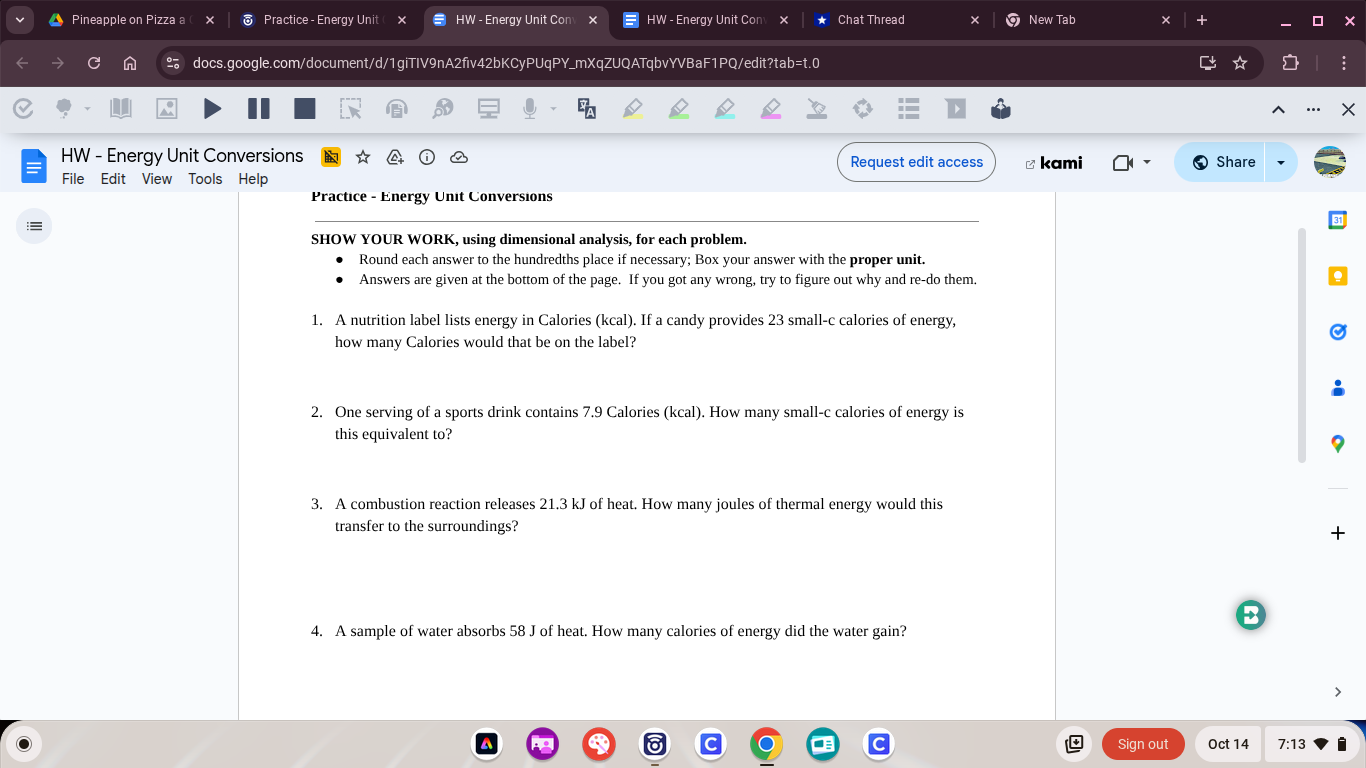Click the Request edit access button
1366x768 pixels.
coord(915,161)
